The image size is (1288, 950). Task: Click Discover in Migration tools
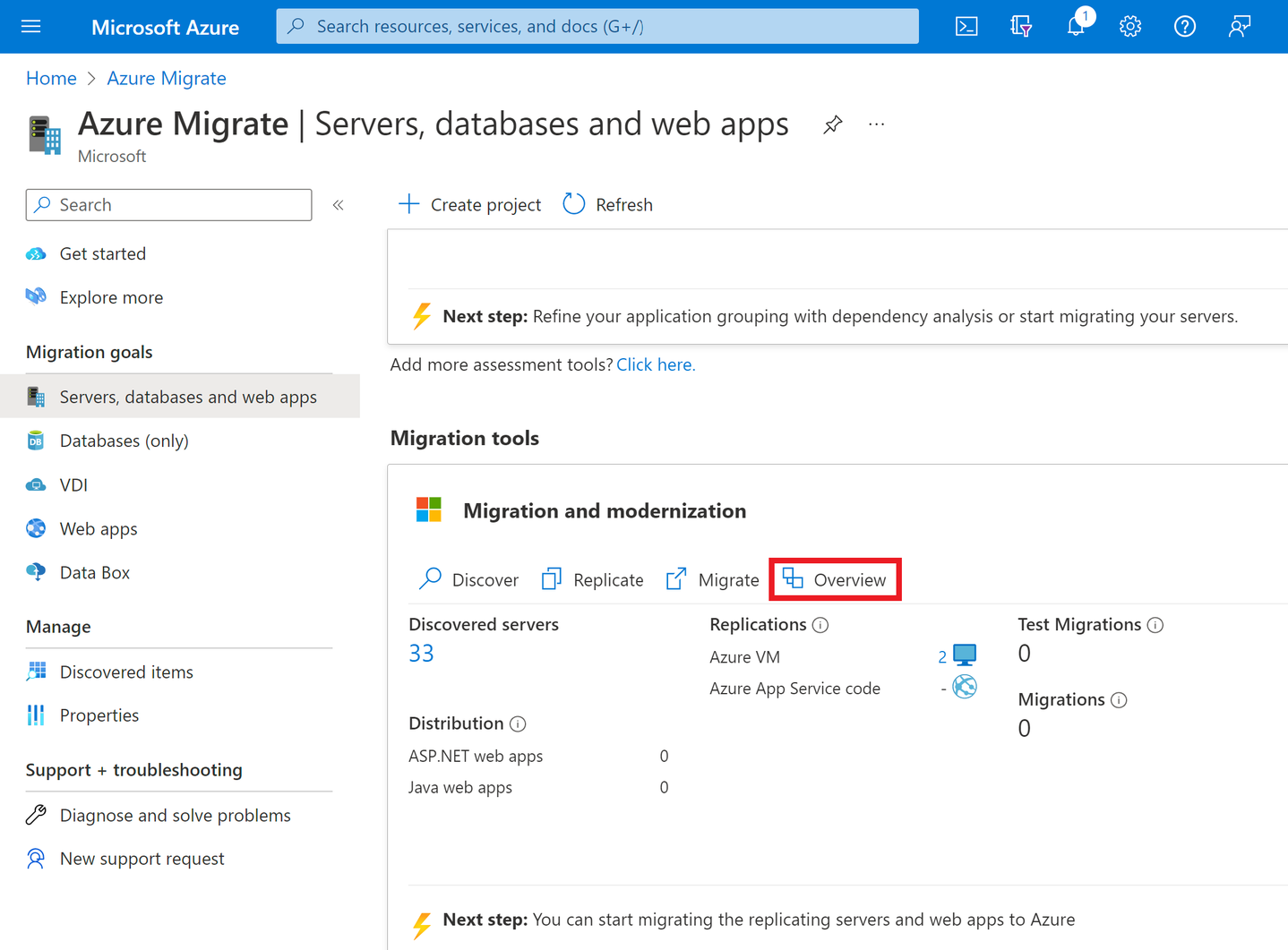tap(468, 579)
